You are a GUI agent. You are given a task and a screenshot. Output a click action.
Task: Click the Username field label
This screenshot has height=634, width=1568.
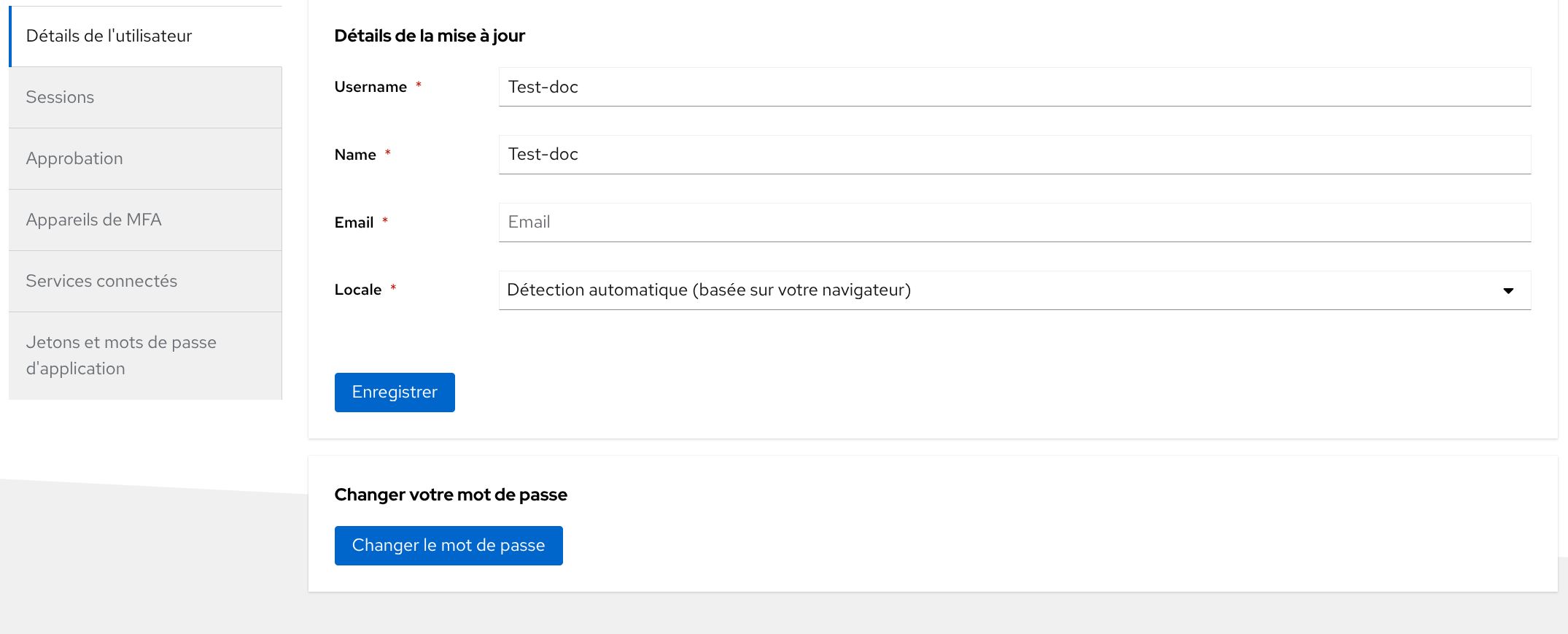(x=370, y=88)
